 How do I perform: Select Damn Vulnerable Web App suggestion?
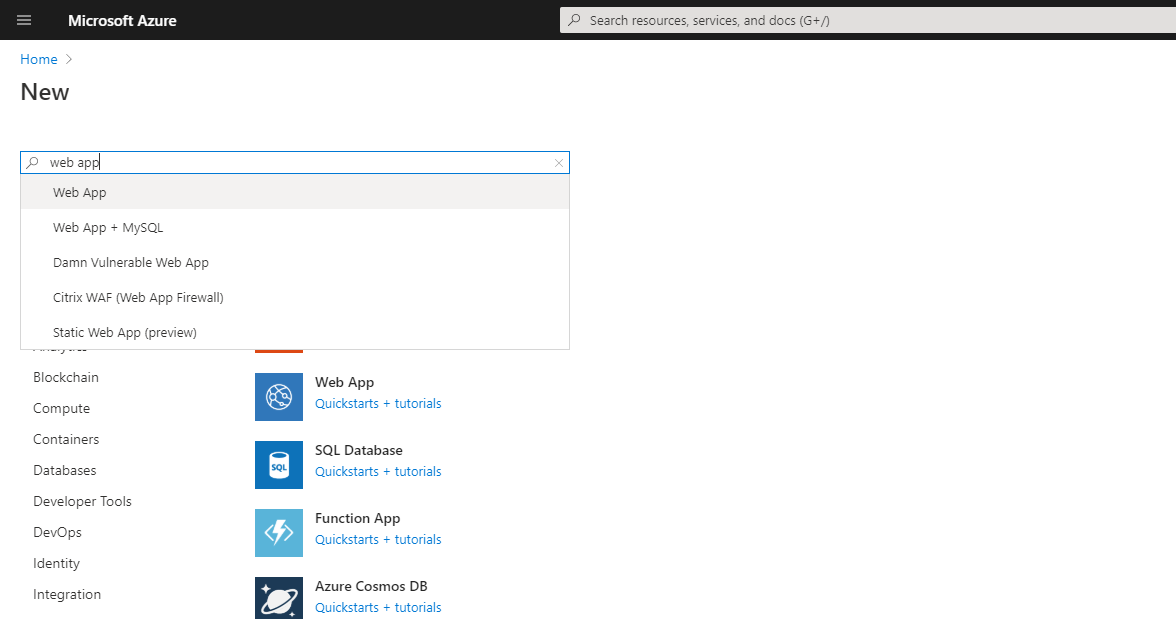pos(130,262)
